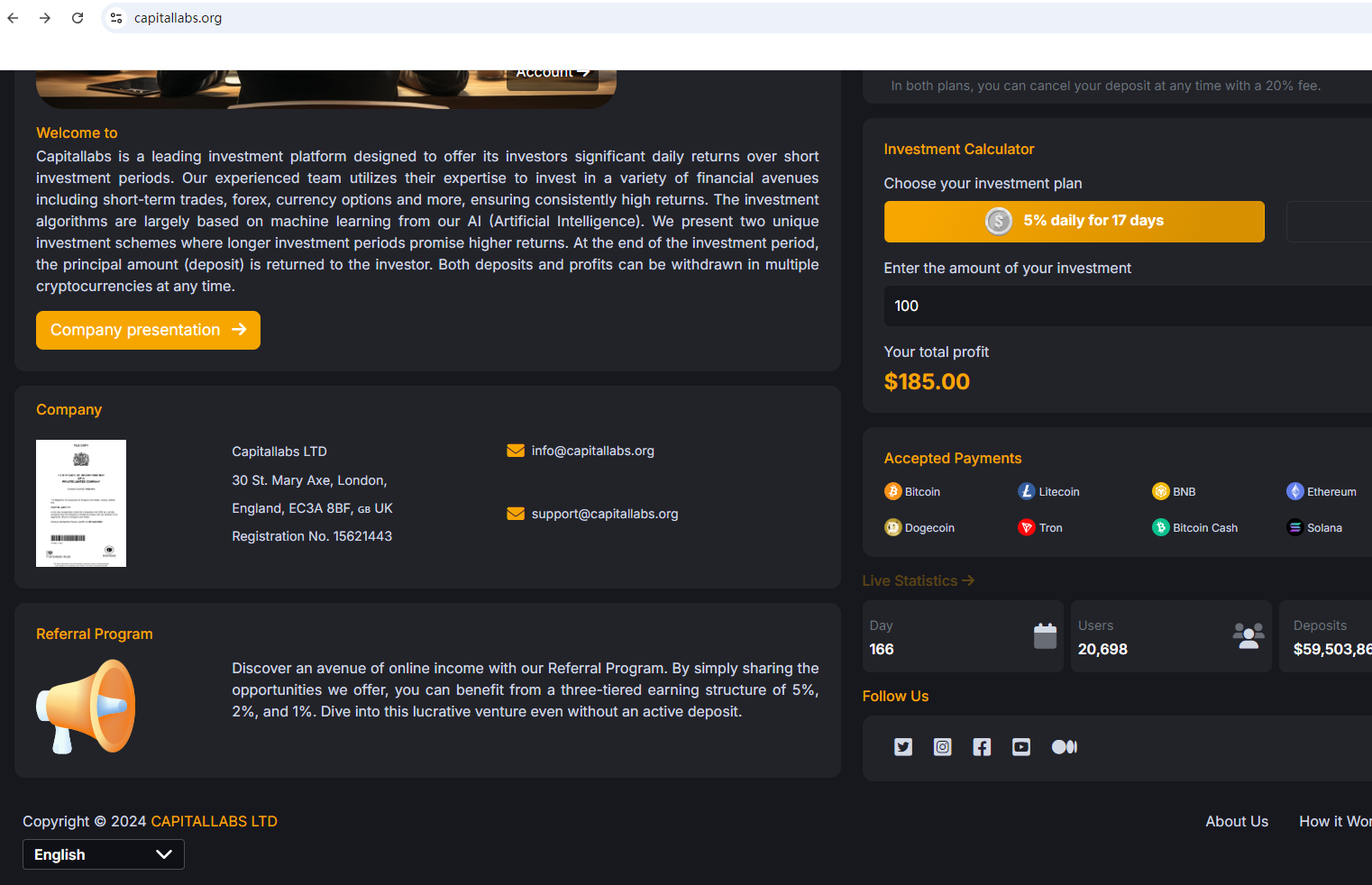Click the Litecoin payment icon

1027,491
